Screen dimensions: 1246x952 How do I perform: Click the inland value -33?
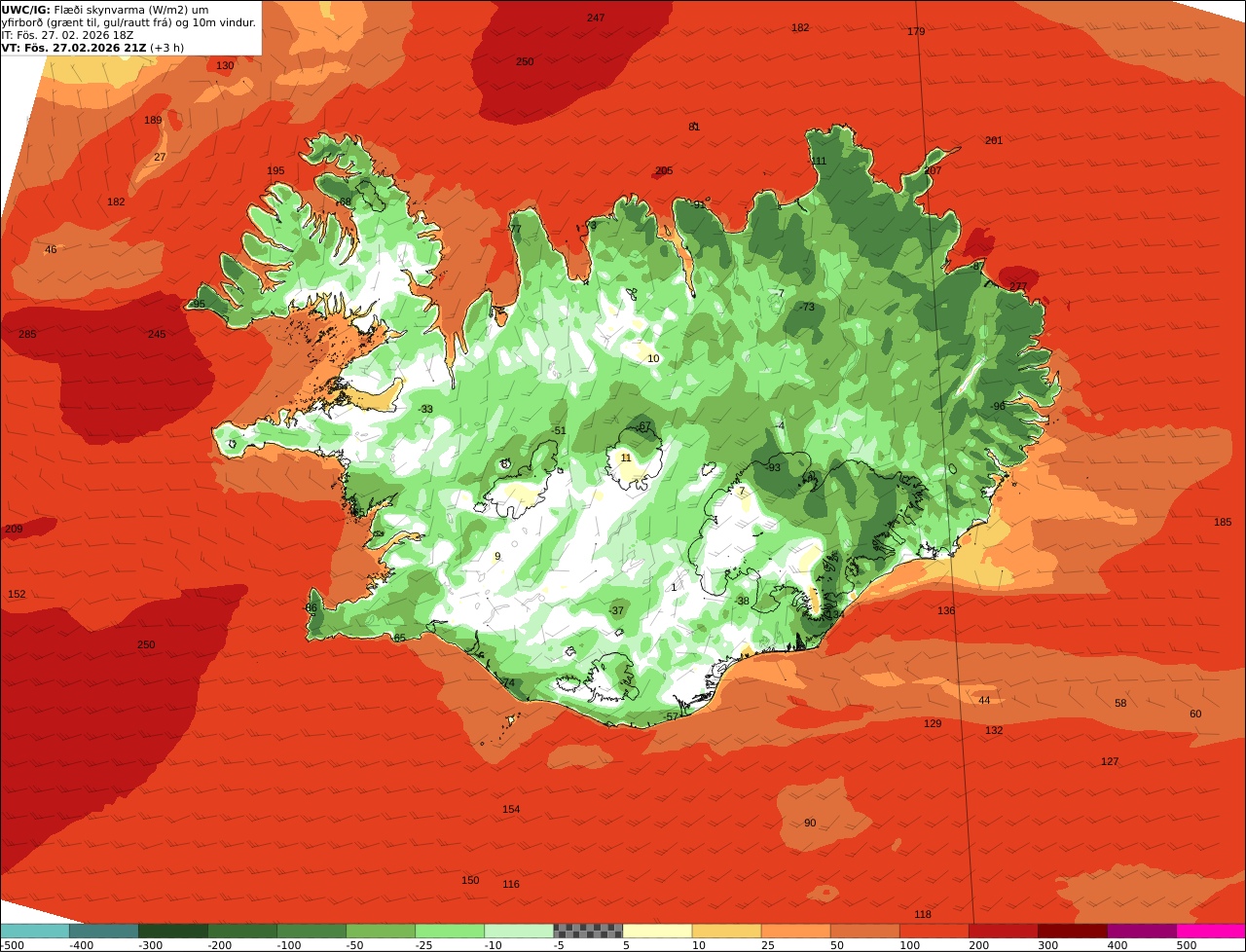[x=424, y=409]
